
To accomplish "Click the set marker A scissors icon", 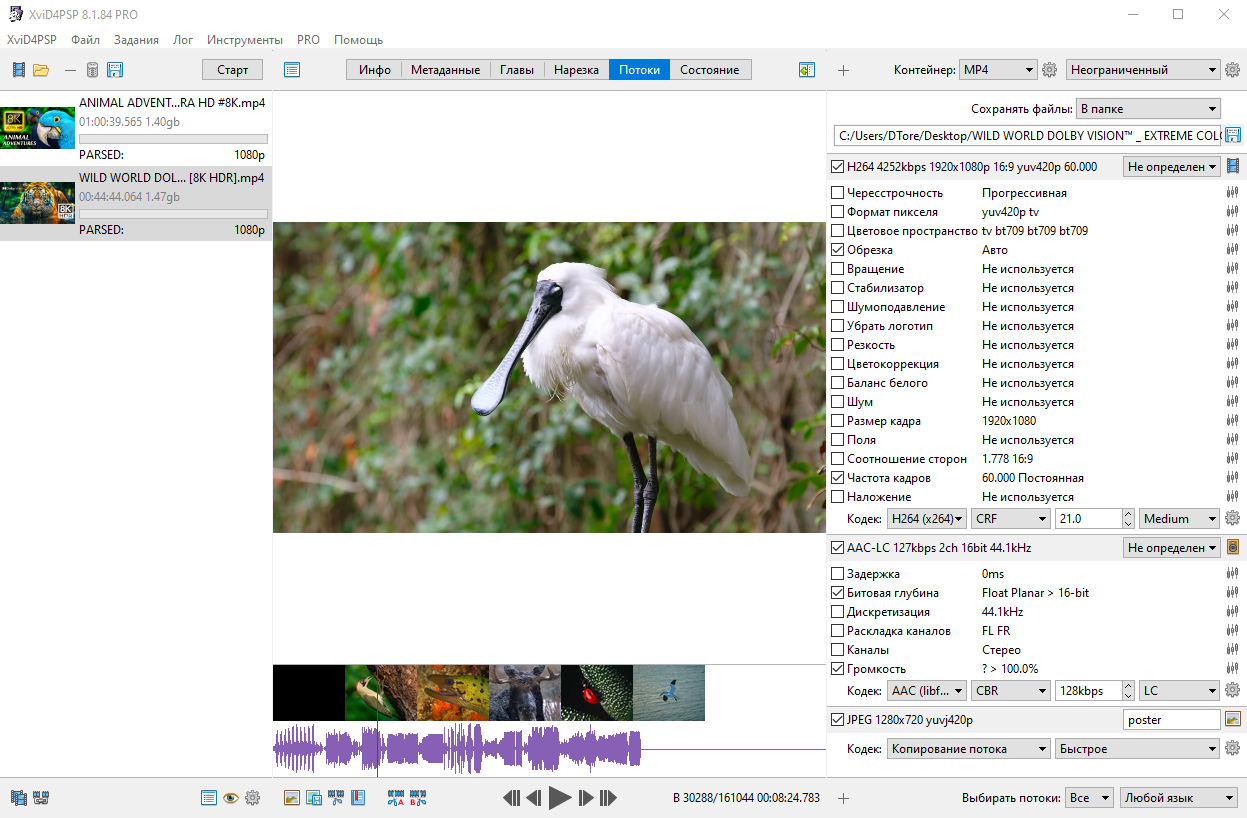I will pos(396,798).
